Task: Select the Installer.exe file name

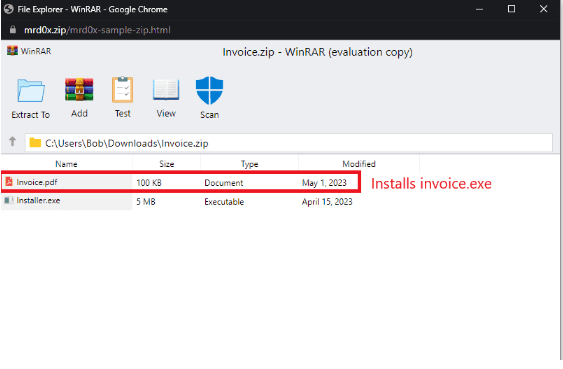Action: (38, 200)
